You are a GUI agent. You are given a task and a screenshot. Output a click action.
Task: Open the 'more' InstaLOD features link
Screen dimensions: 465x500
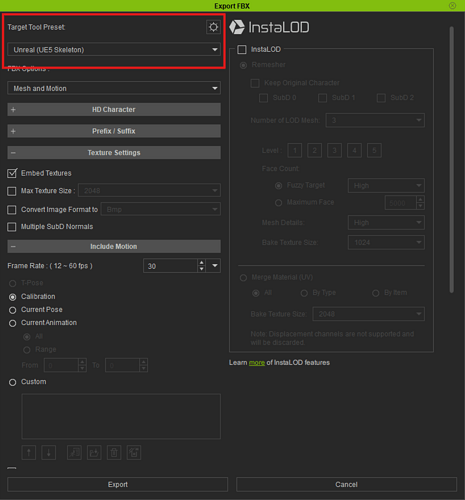(x=257, y=363)
